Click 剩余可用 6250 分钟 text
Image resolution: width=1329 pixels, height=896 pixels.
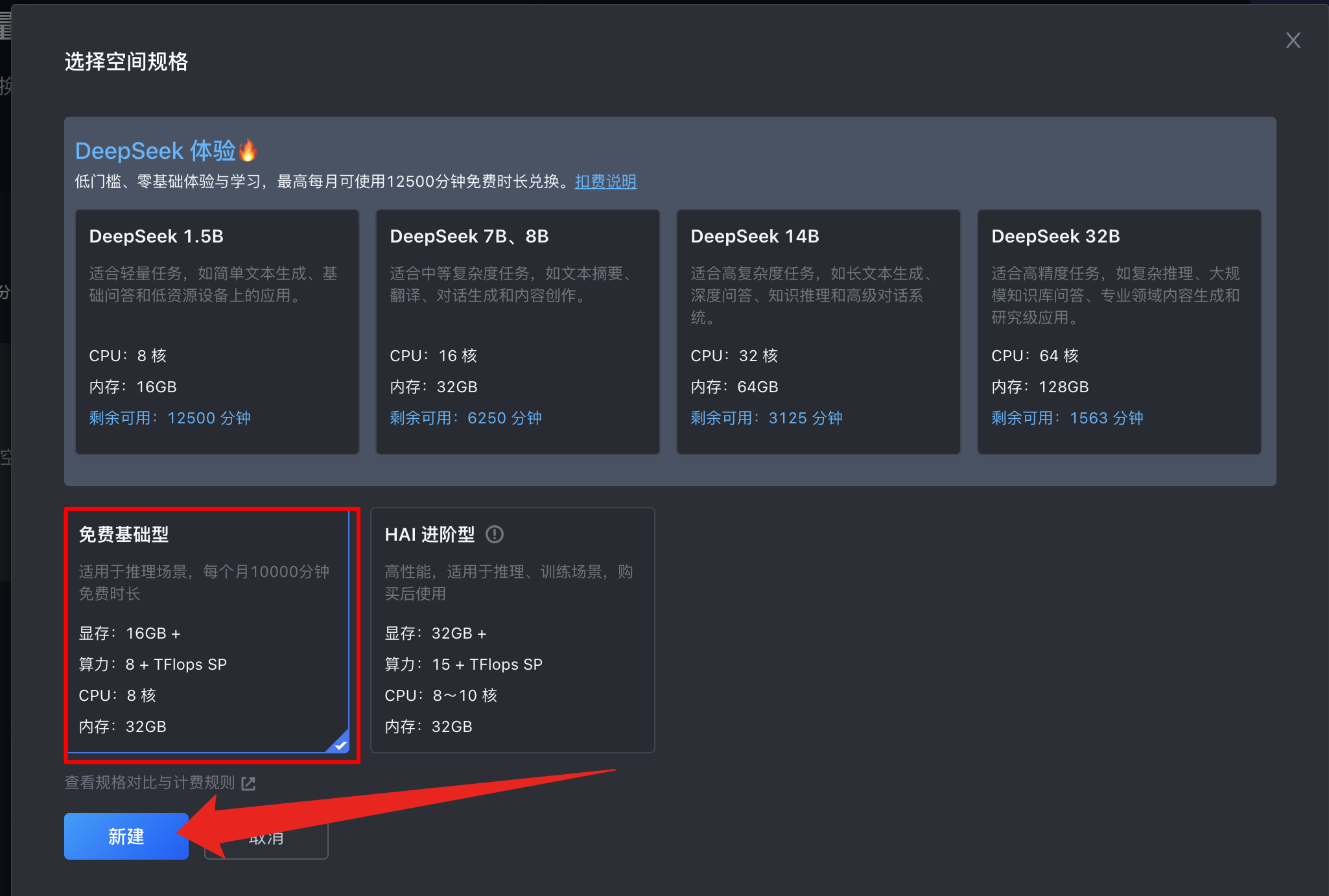pyautogui.click(x=465, y=418)
